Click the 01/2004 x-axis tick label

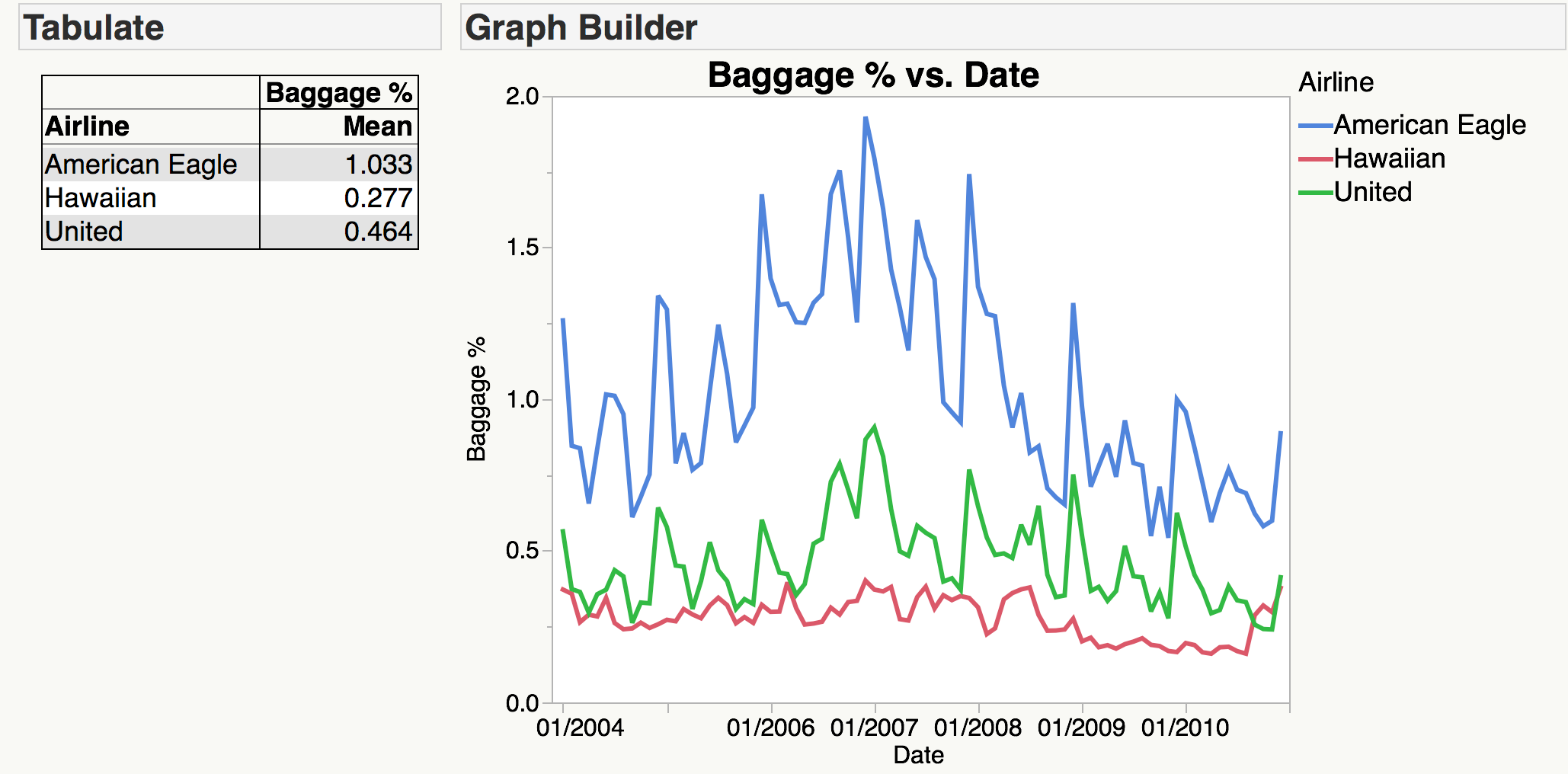click(581, 728)
